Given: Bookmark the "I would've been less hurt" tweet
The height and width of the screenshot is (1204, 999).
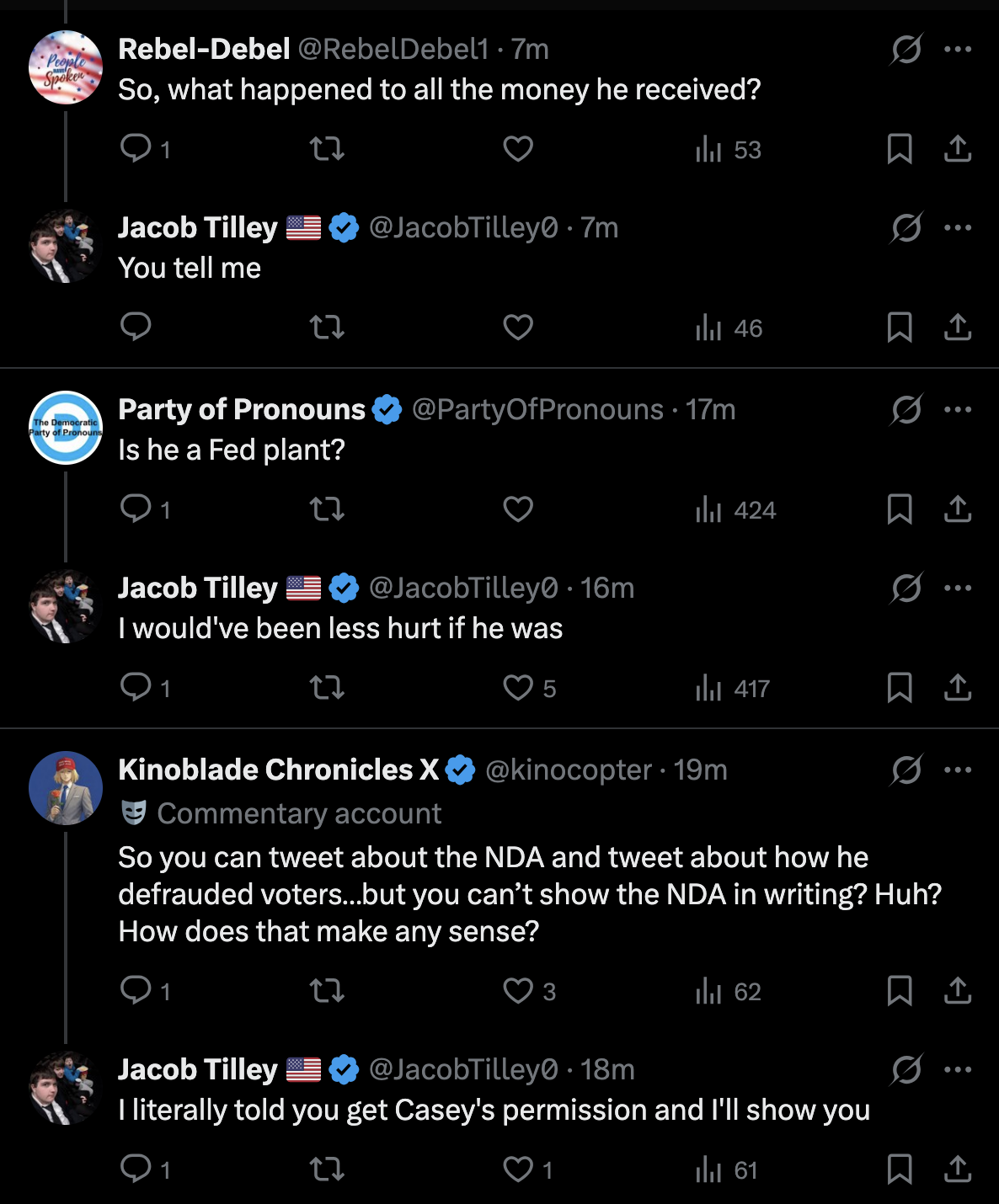Looking at the screenshot, I should (900, 688).
